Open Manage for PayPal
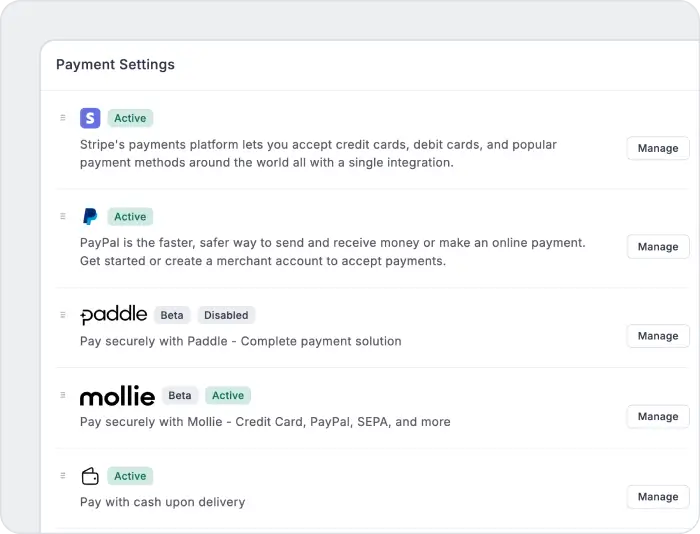This screenshot has width=700, height=534. pyautogui.click(x=657, y=247)
